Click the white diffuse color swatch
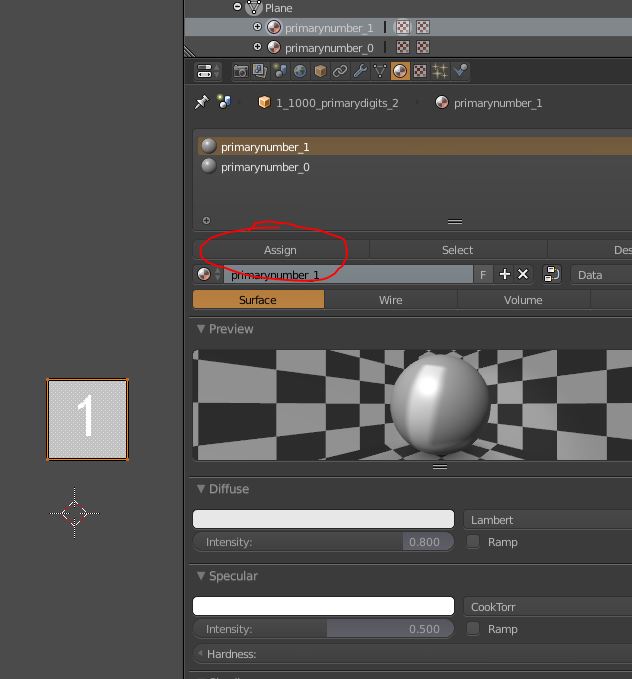Viewport: 632px width, 679px height. coord(323,520)
